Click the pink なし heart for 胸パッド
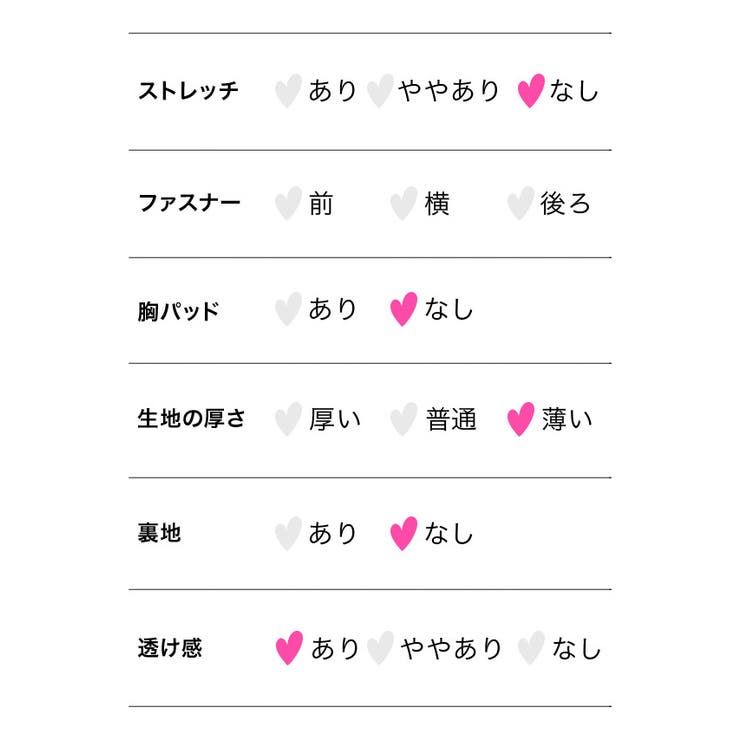Screen dimensions: 740x740 pos(403,309)
